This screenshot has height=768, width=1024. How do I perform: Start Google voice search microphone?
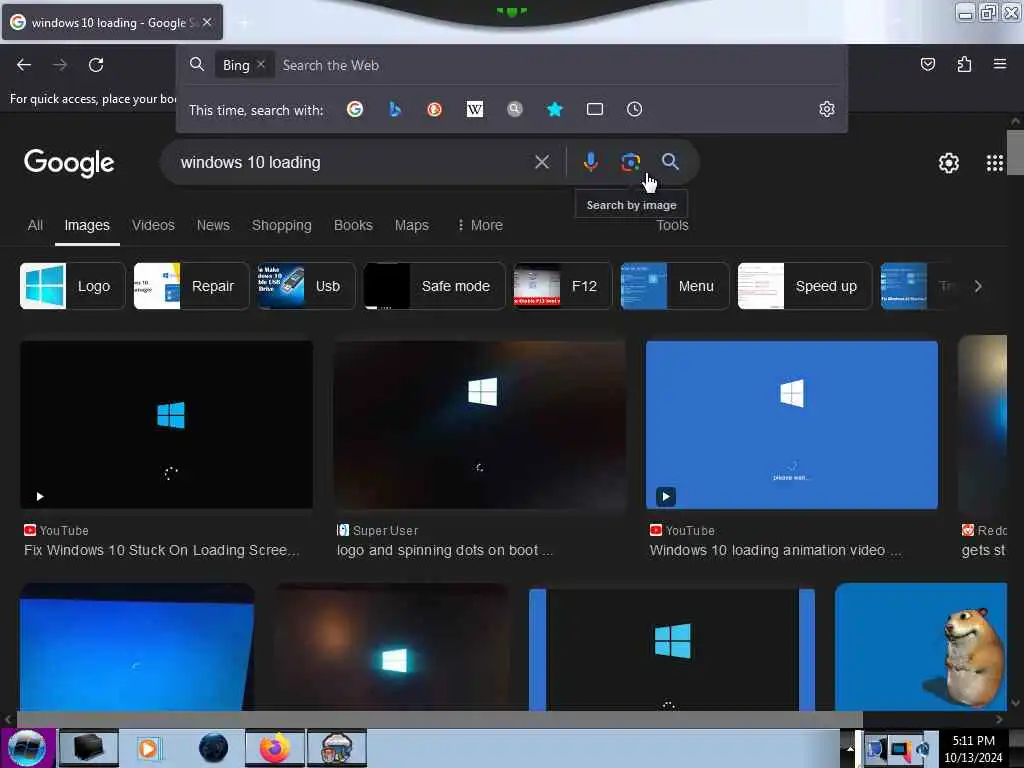click(590, 162)
